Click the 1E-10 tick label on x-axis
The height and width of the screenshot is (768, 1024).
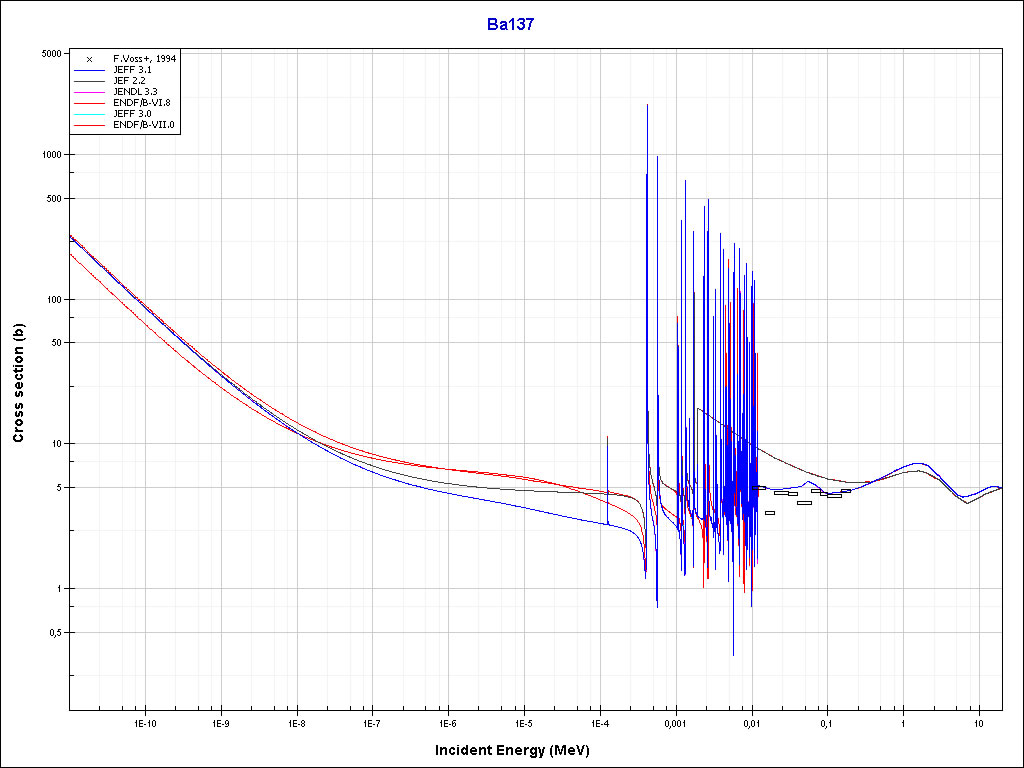[x=145, y=723]
